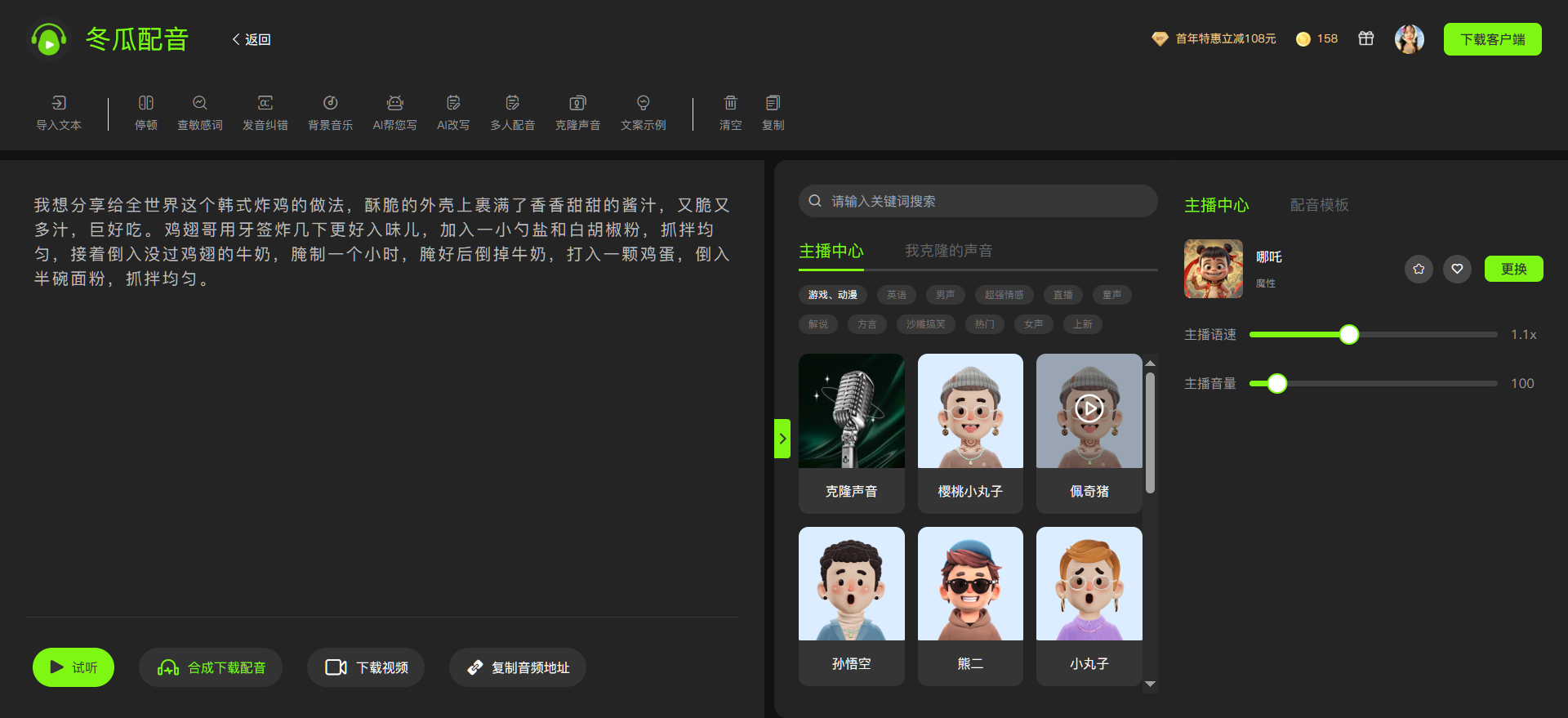The image size is (1568, 718).
Task: Click the voice list scrollbar thumb
Action: [1150, 433]
